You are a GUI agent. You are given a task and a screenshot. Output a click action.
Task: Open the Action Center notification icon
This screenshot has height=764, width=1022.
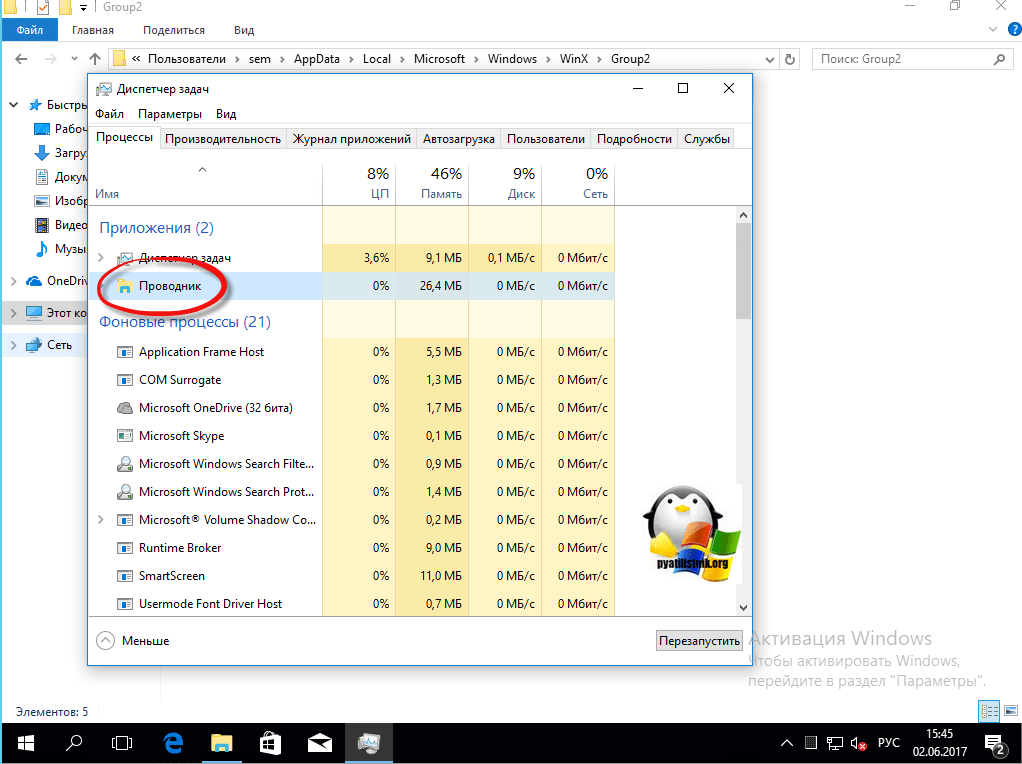pos(995,744)
